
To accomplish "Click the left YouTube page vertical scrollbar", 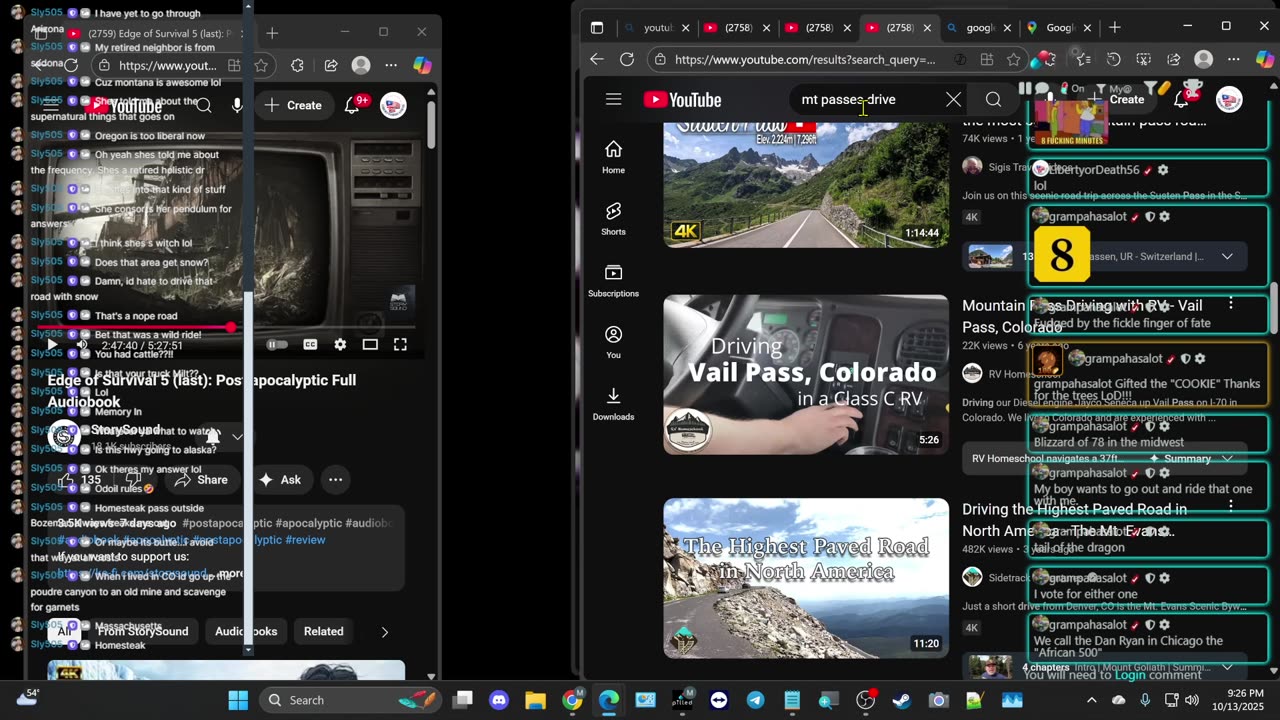I will [431, 125].
